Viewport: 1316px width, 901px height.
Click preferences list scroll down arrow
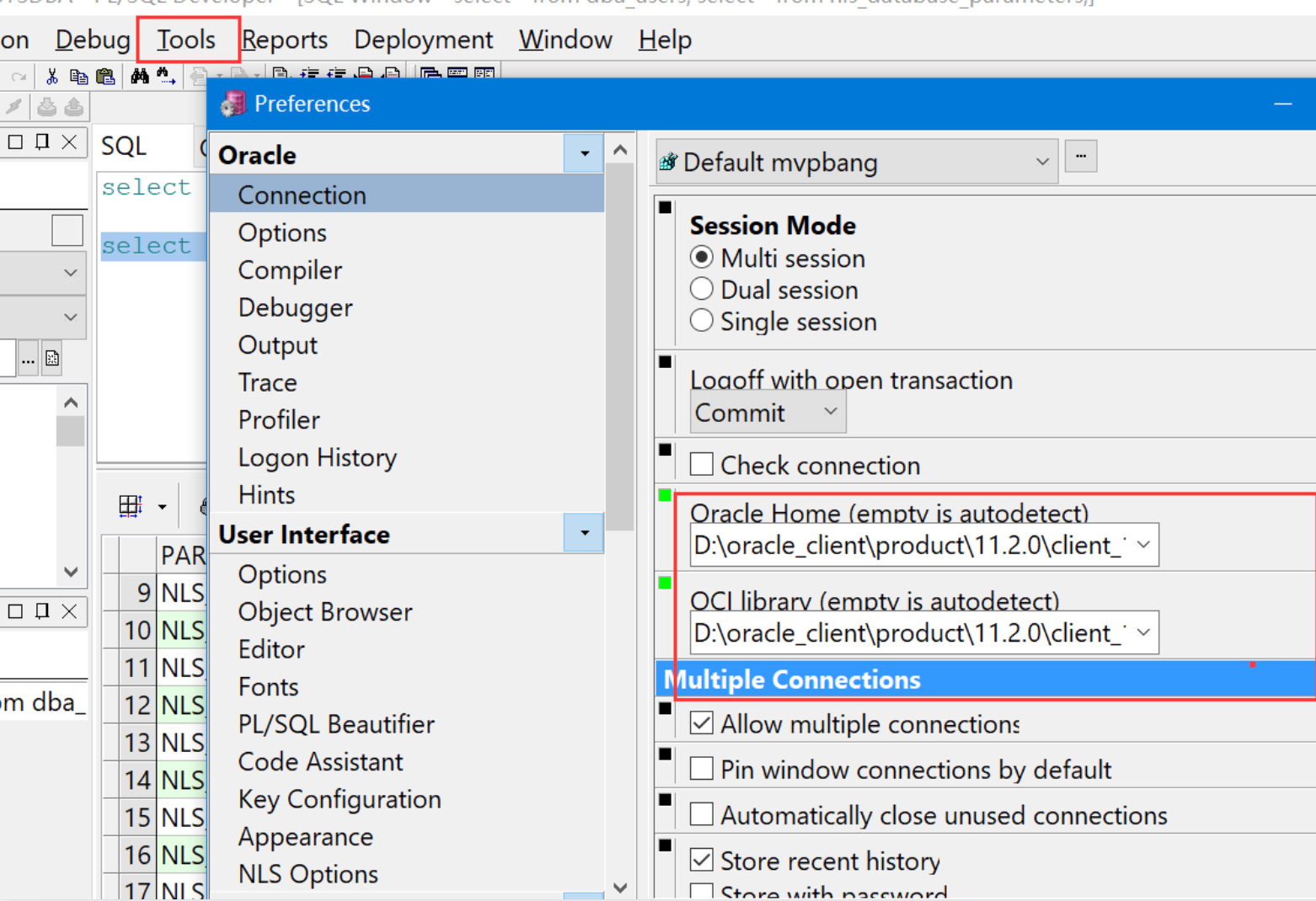point(620,888)
